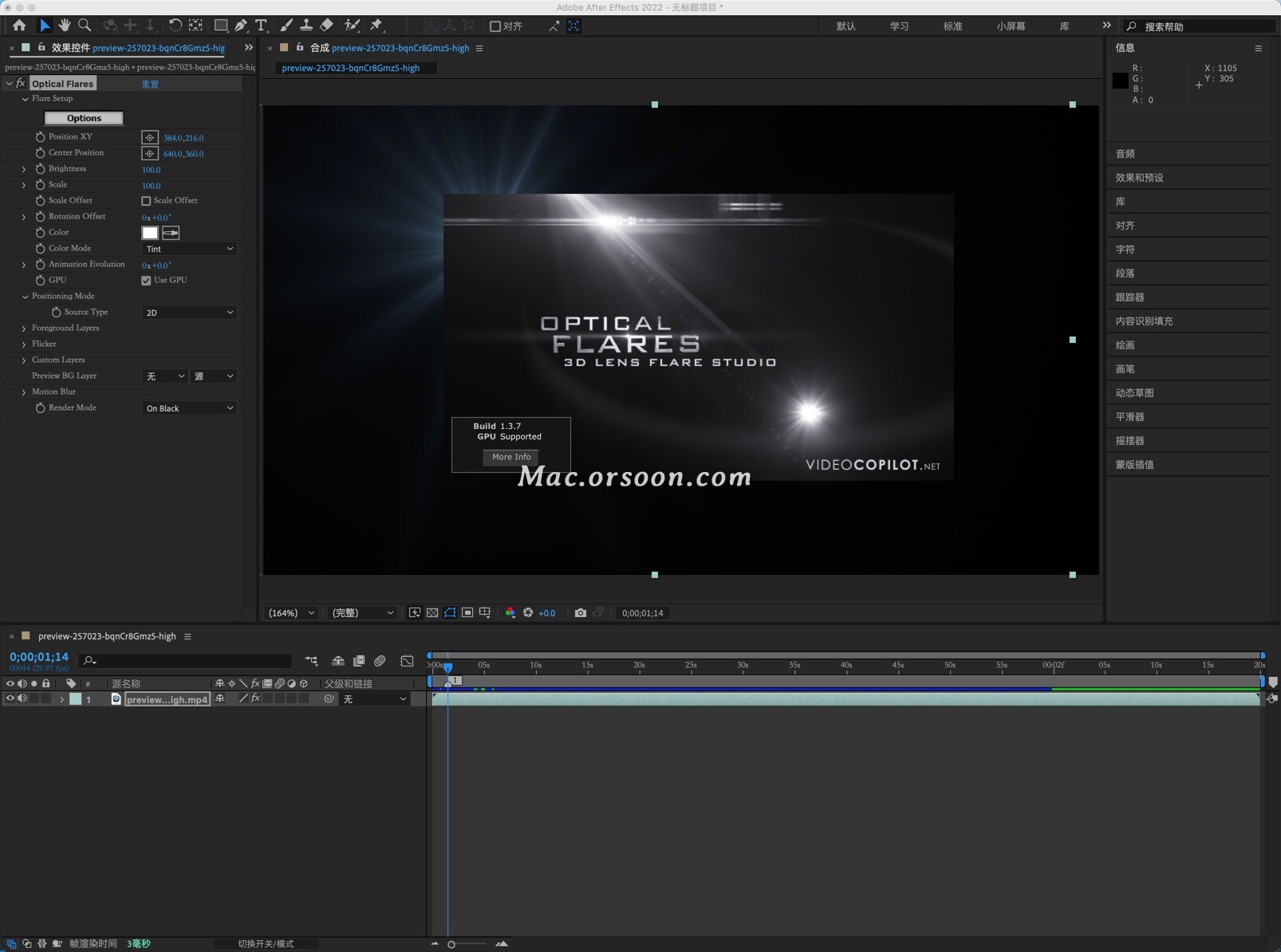Select the Hand tool in the toolbar
Image resolution: width=1281 pixels, height=952 pixels.
click(65, 26)
